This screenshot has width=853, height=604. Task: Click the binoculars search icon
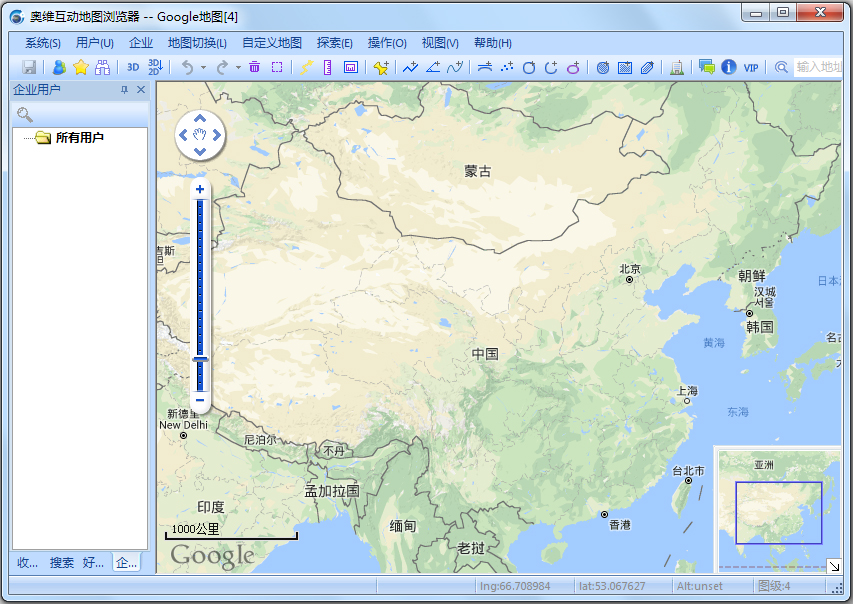[x=102, y=67]
